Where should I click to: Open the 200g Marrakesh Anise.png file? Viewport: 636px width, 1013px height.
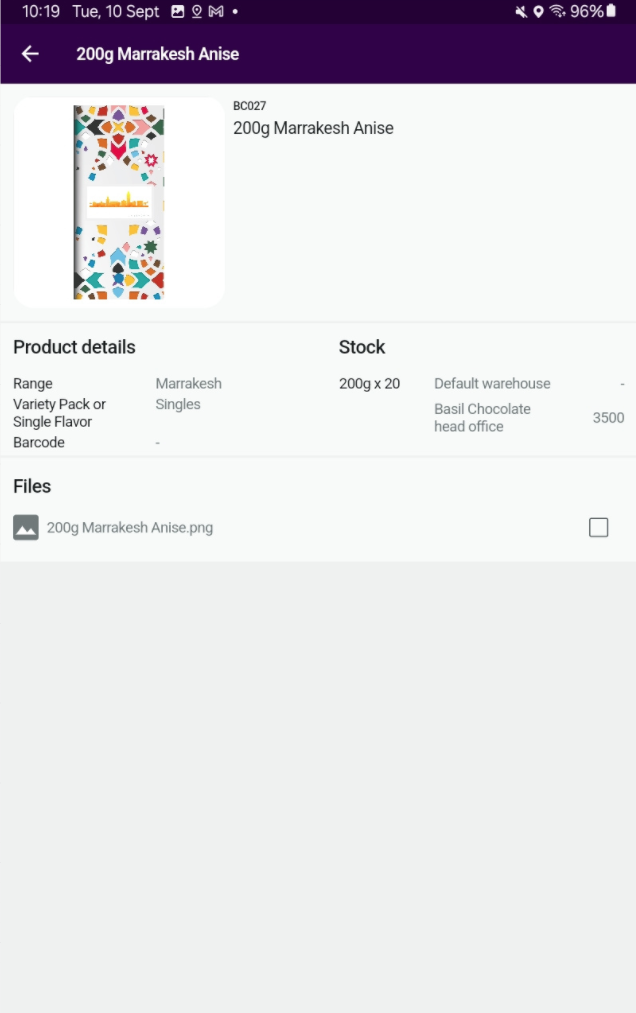(130, 527)
